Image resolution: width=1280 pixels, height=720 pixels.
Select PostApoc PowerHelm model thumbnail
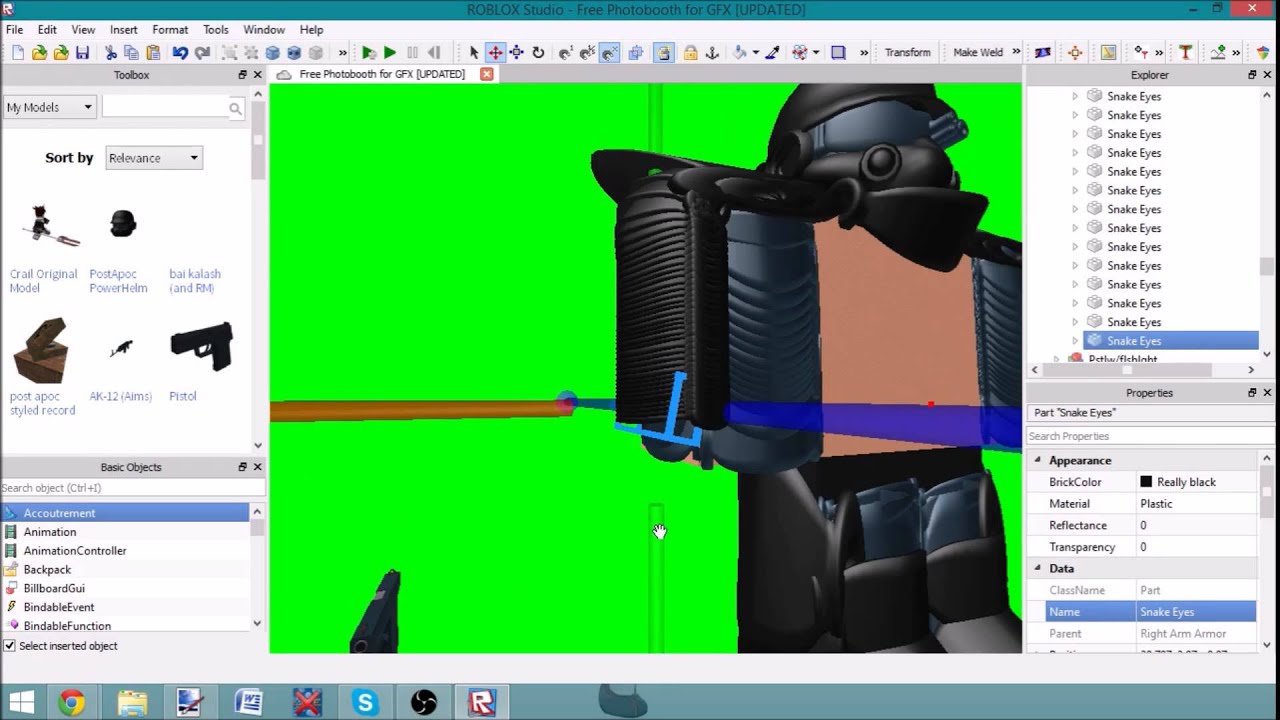pos(122,224)
